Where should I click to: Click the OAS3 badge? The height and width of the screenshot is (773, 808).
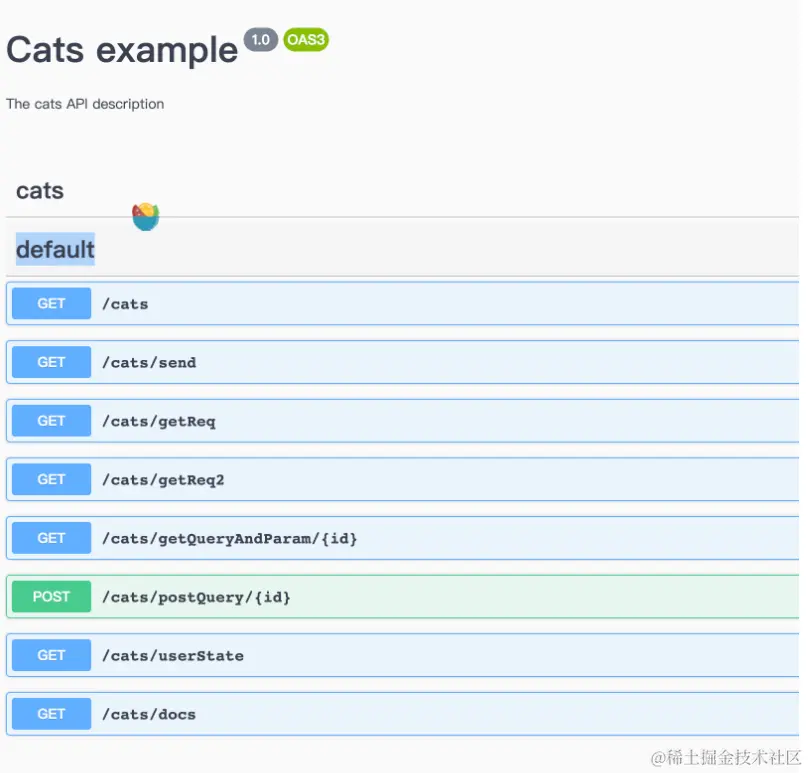tap(306, 40)
